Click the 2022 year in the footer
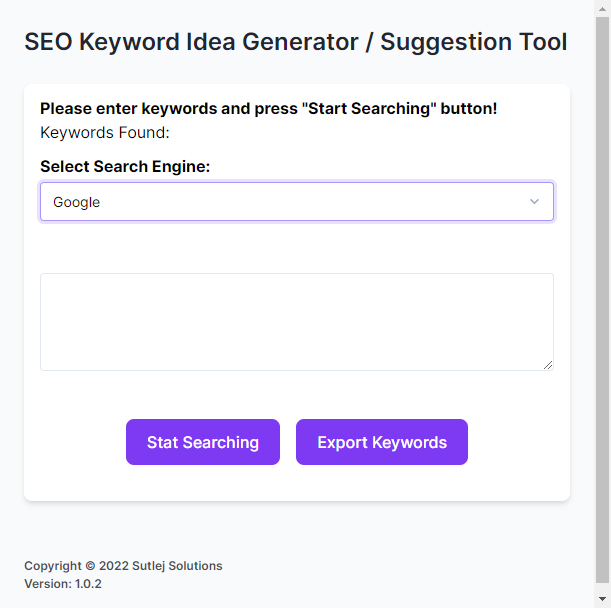611x608 pixels. (113, 566)
